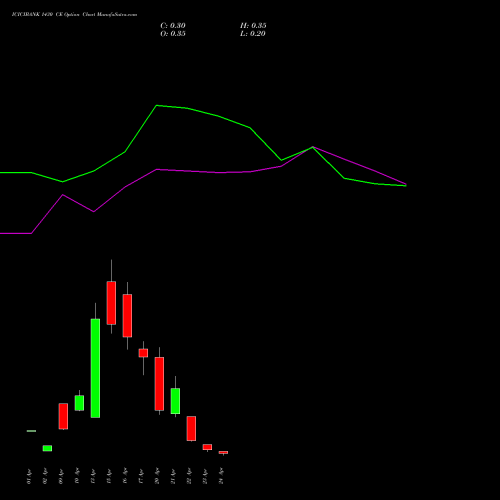Select the green candlestick above 21 Apr
500x500 pixels.
175,401
